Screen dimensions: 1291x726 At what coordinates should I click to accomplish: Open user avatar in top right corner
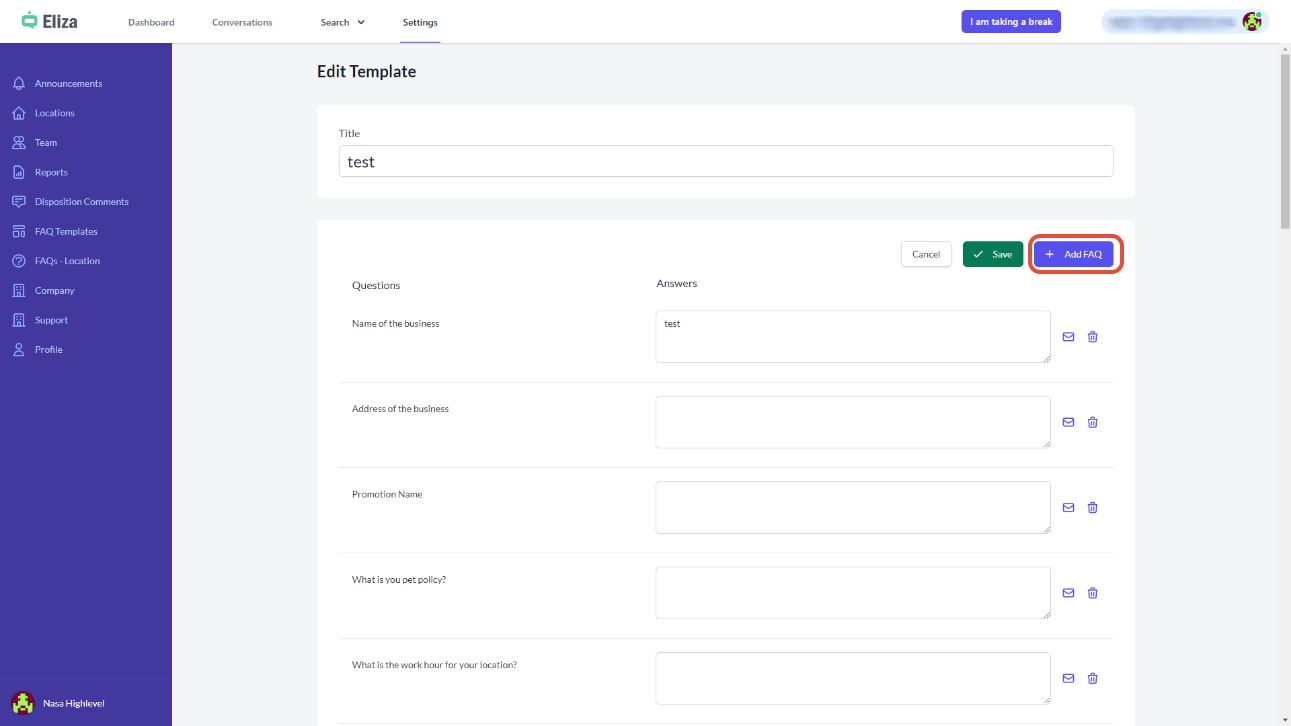coord(1251,21)
